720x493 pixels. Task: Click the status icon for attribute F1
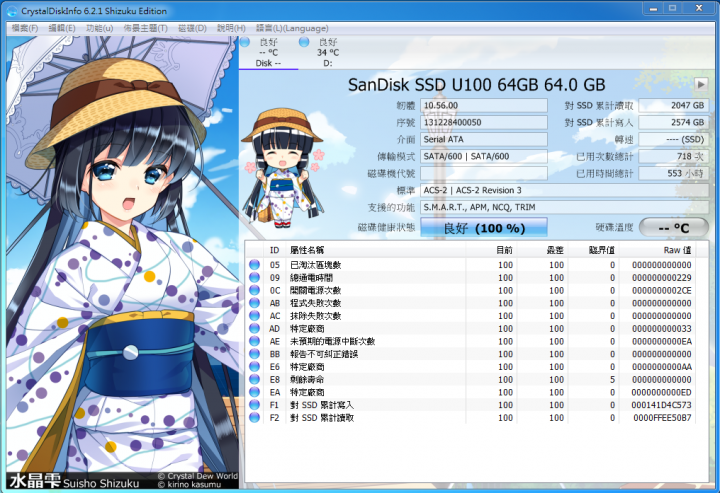(254, 405)
